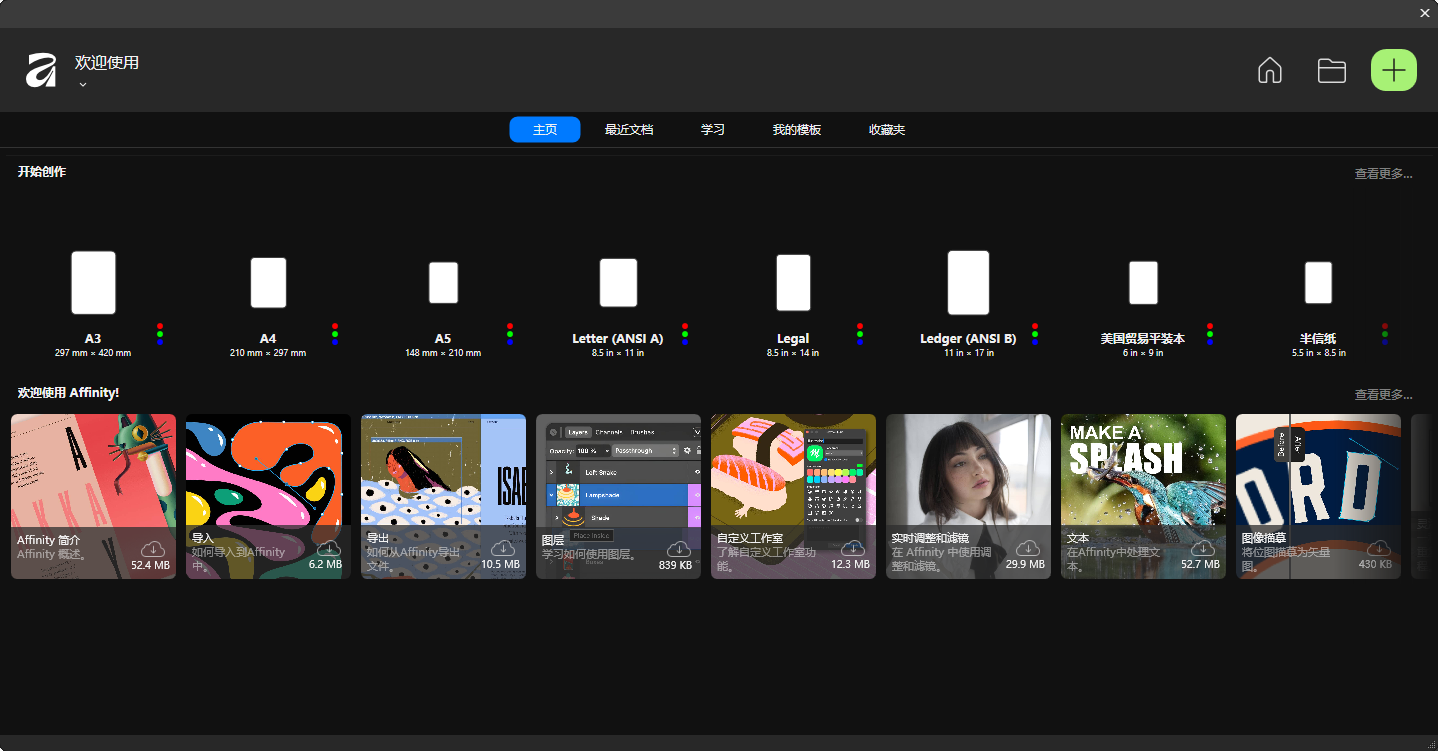Click RGB color dots beside A4
The width and height of the screenshot is (1438, 751).
(x=335, y=334)
